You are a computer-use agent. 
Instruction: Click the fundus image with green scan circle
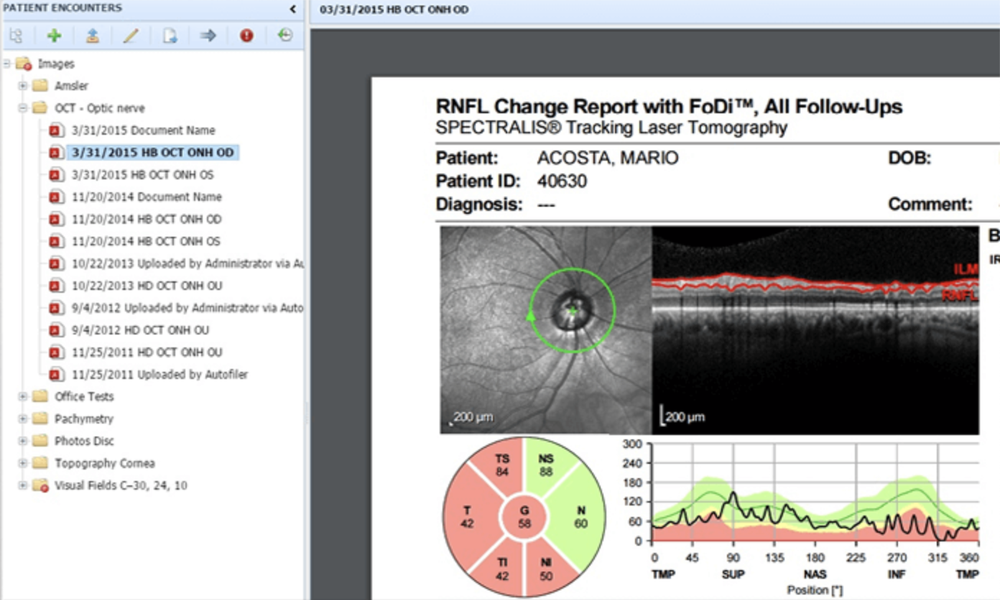pos(546,330)
